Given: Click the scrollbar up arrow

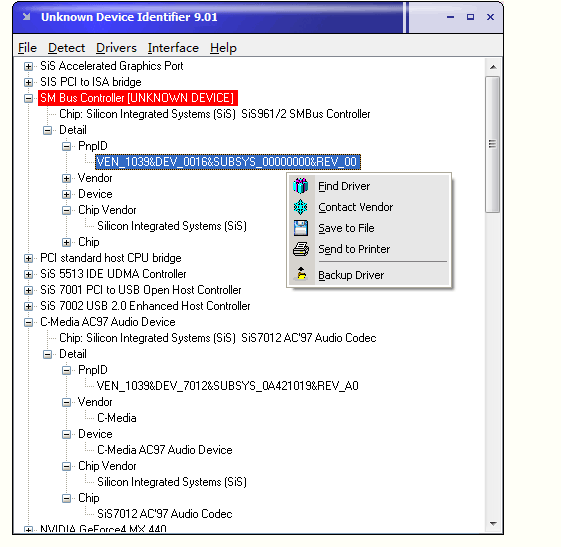Looking at the screenshot, I should pyautogui.click(x=493, y=67).
